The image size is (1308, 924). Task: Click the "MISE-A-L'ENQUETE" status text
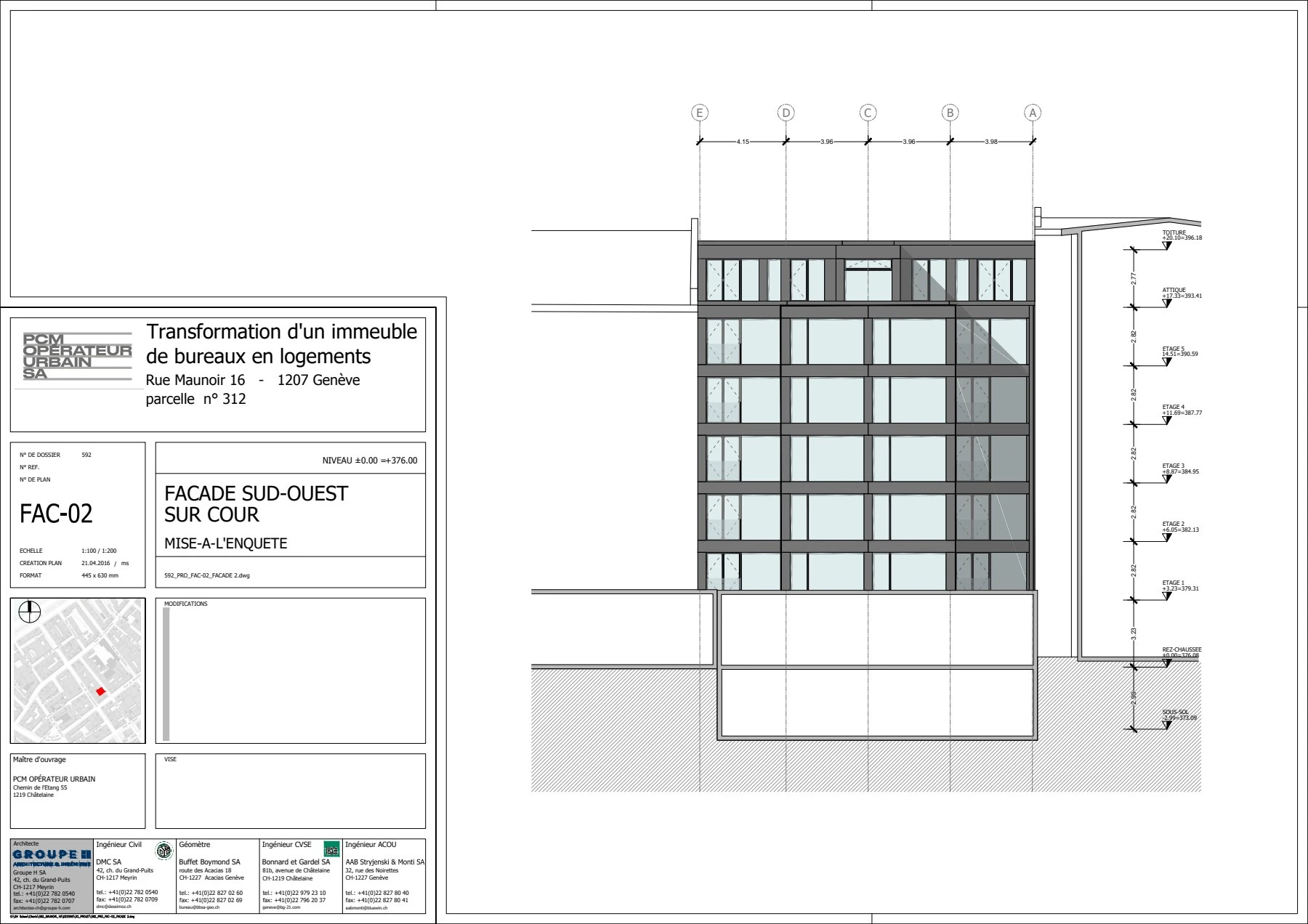coord(226,543)
